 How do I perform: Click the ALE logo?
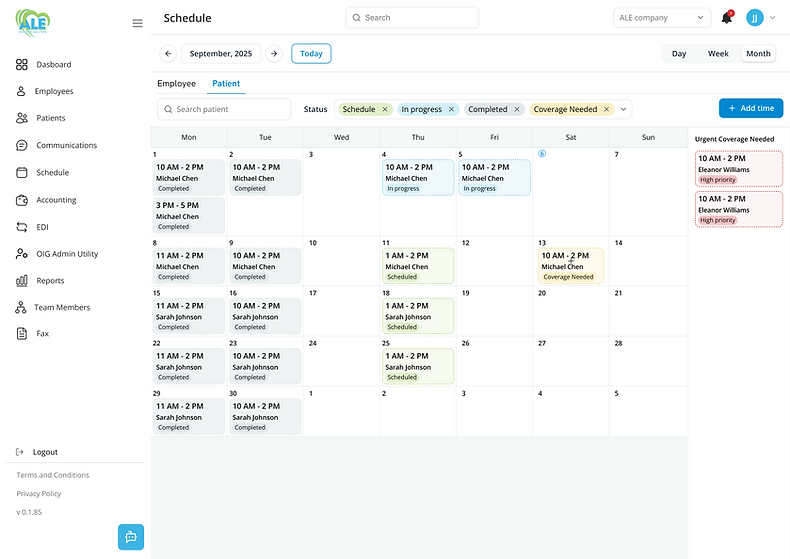33,23
